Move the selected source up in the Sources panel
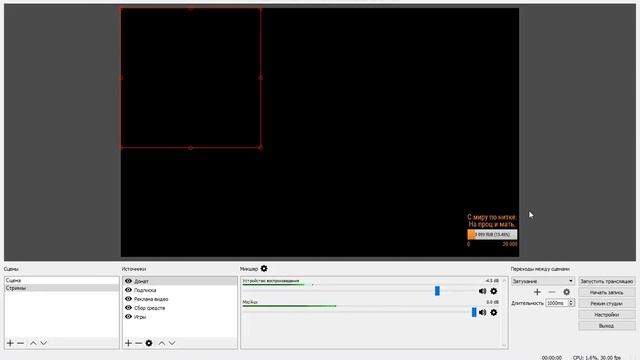 click(162, 343)
